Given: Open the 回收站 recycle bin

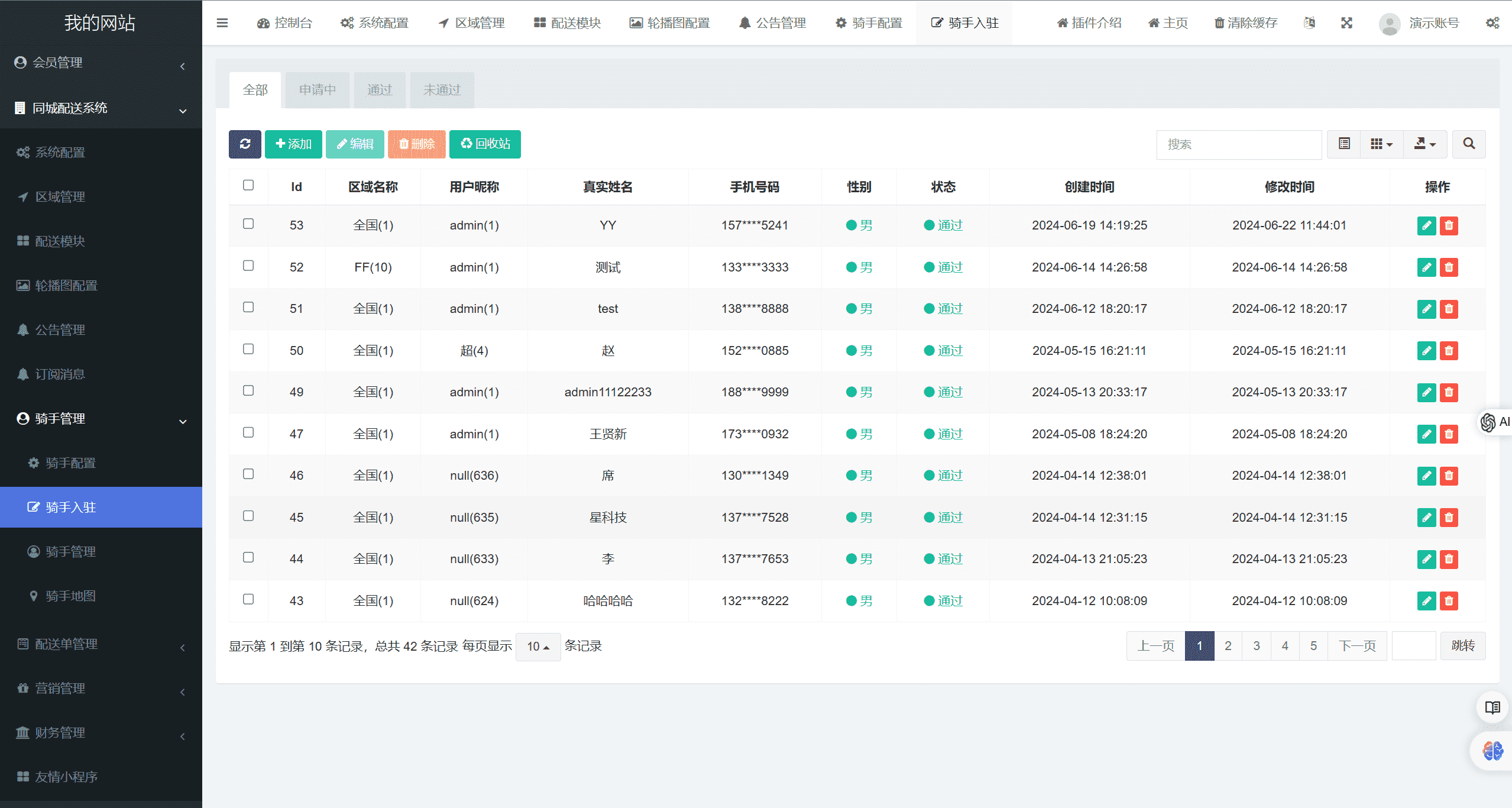Looking at the screenshot, I should pos(485,144).
